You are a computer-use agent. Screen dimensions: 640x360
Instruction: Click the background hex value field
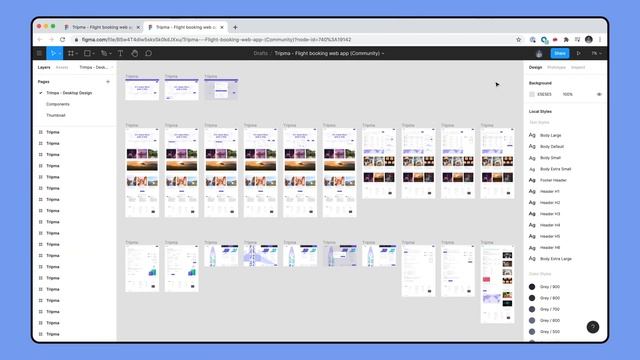coord(544,94)
